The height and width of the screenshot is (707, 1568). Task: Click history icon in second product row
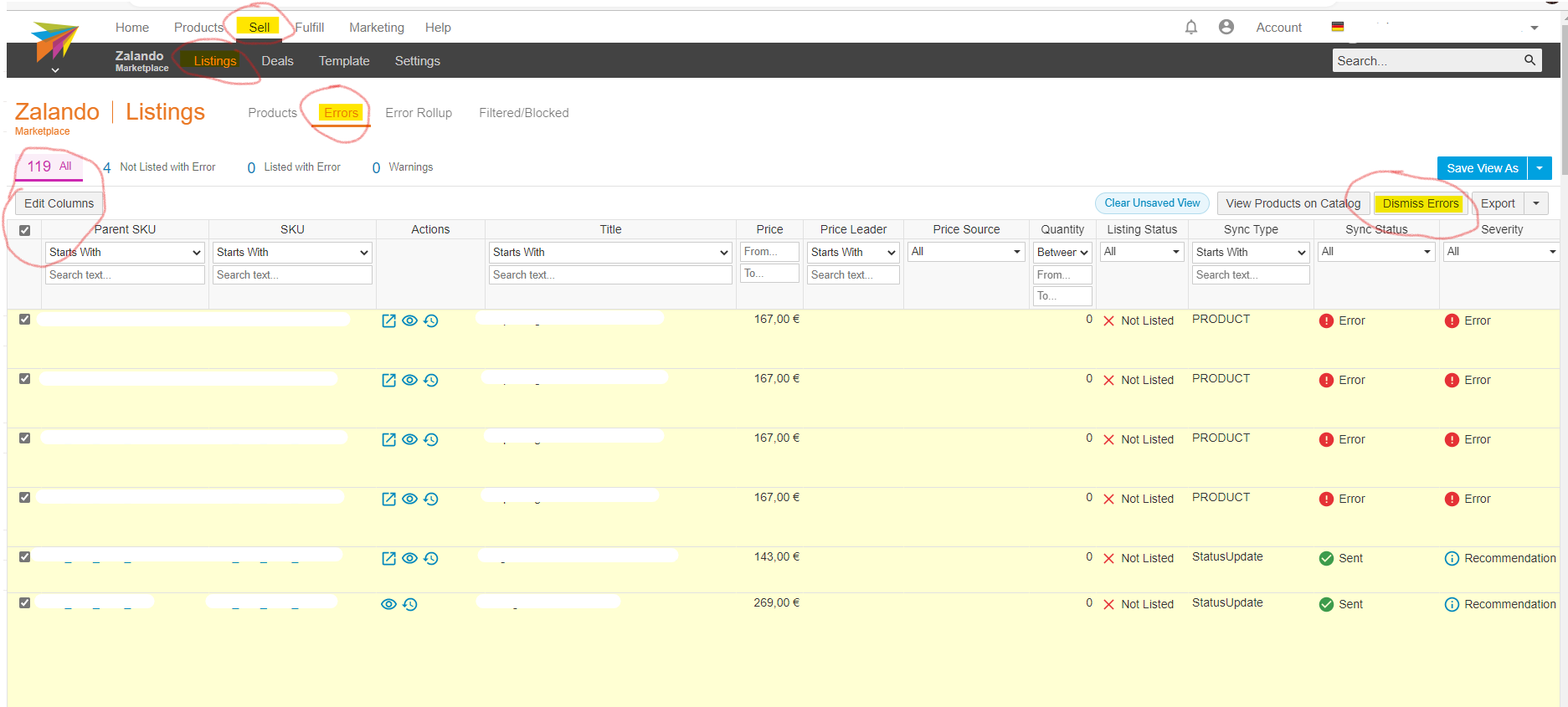point(431,380)
